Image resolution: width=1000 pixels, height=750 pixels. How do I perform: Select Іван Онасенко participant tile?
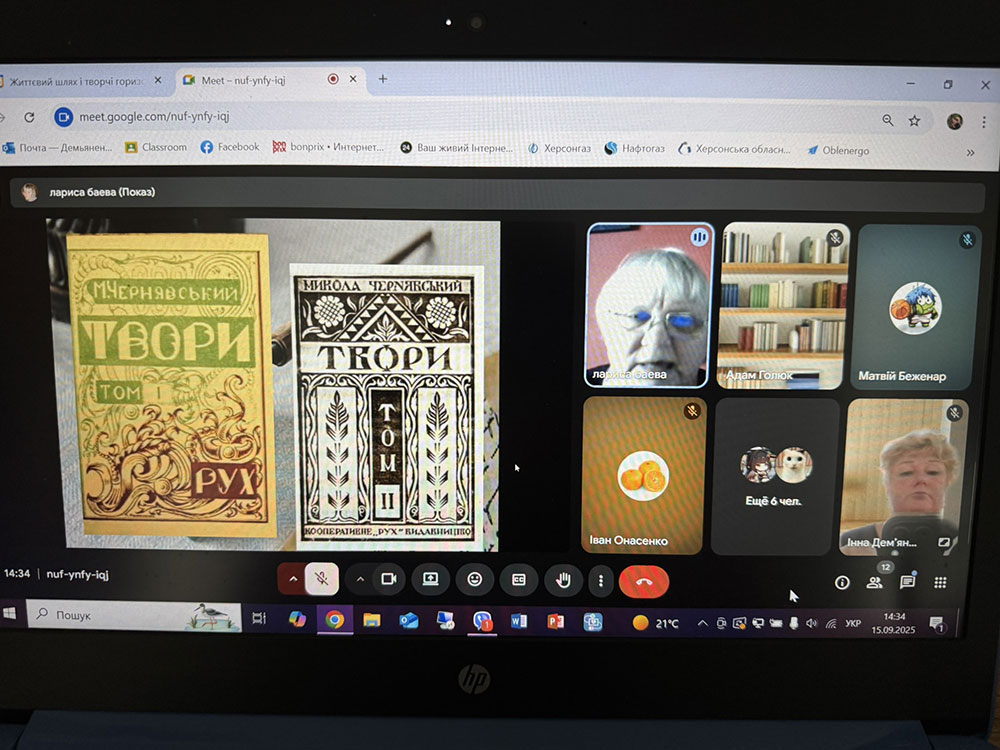point(644,475)
